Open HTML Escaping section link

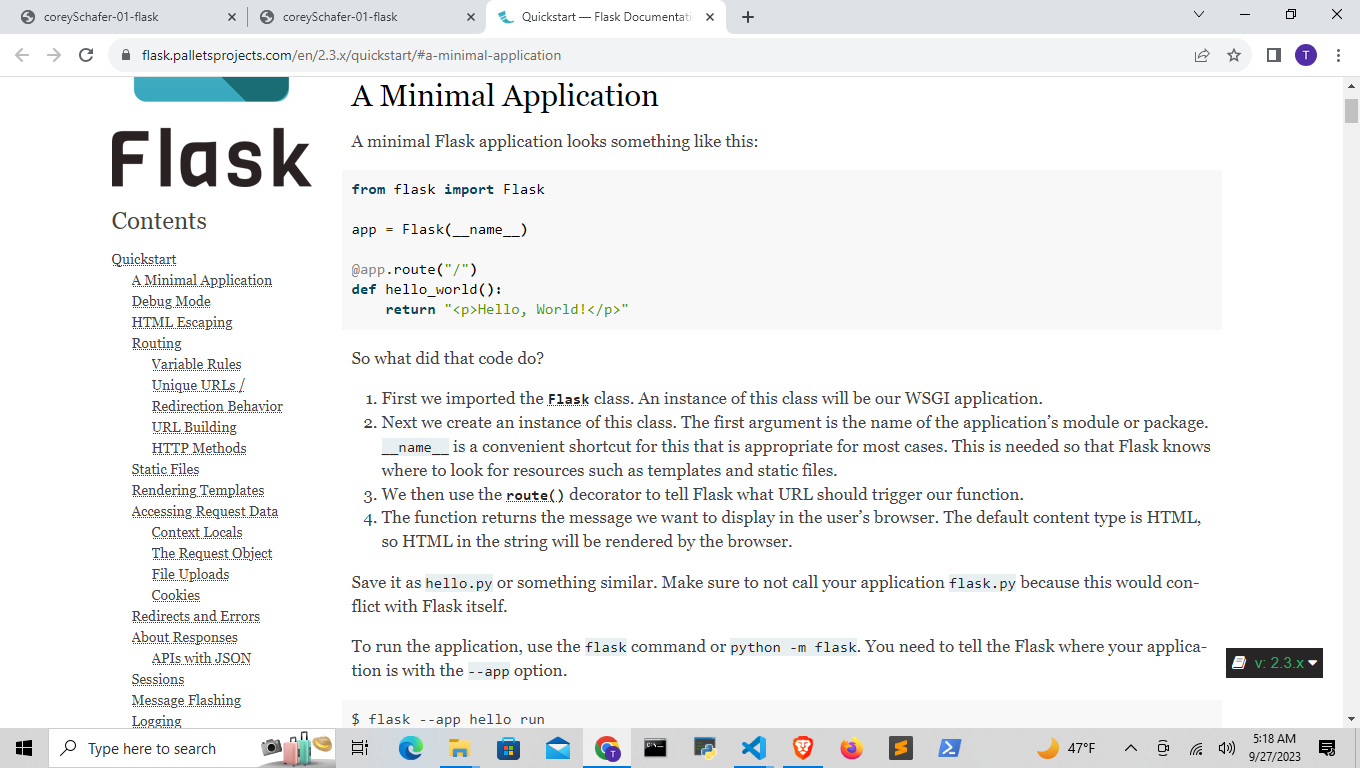click(182, 323)
